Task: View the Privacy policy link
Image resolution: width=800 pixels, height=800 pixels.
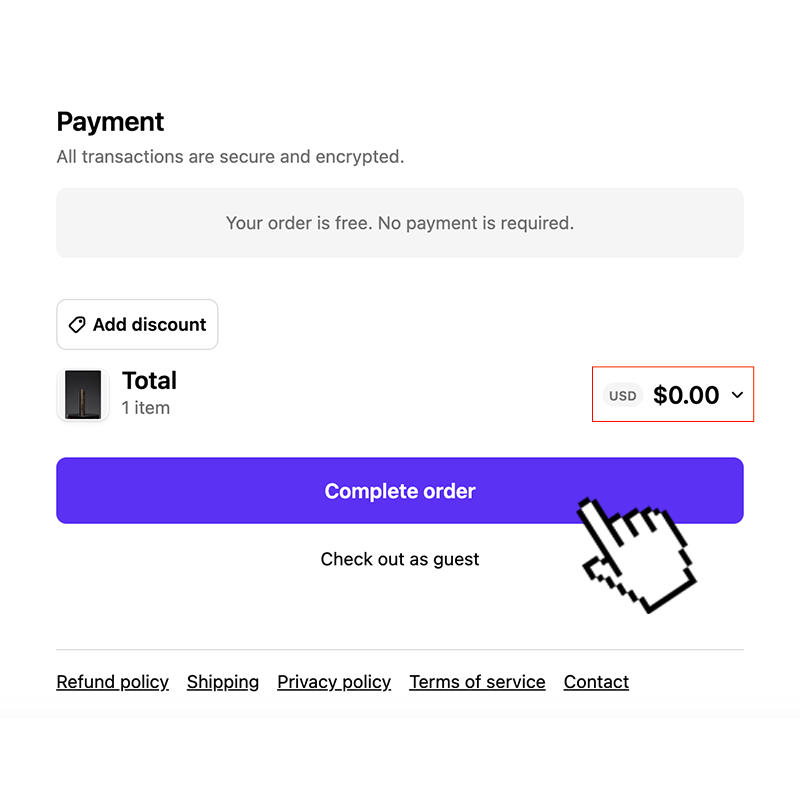Action: (334, 682)
